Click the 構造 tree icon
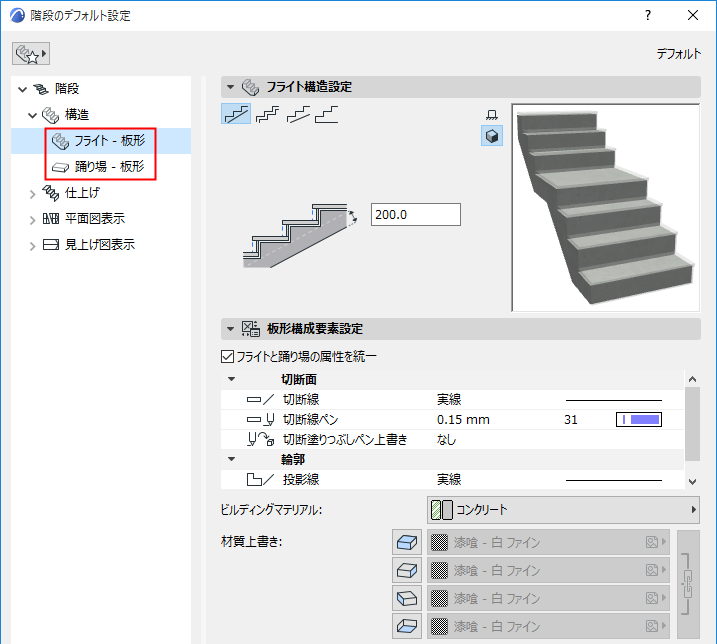The width and height of the screenshot is (717, 644). tap(50, 115)
